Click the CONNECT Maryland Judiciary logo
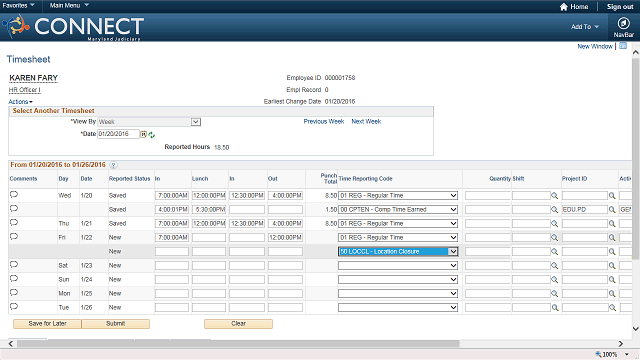640x360 pixels. tap(73, 28)
